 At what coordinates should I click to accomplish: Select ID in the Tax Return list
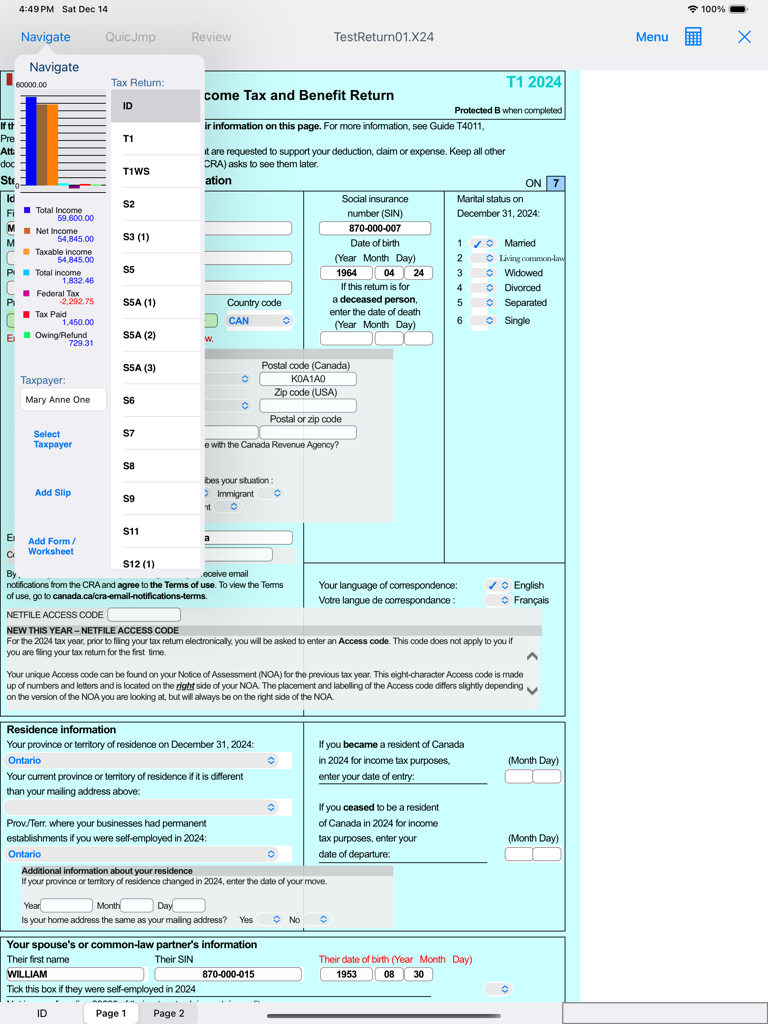click(x=155, y=106)
